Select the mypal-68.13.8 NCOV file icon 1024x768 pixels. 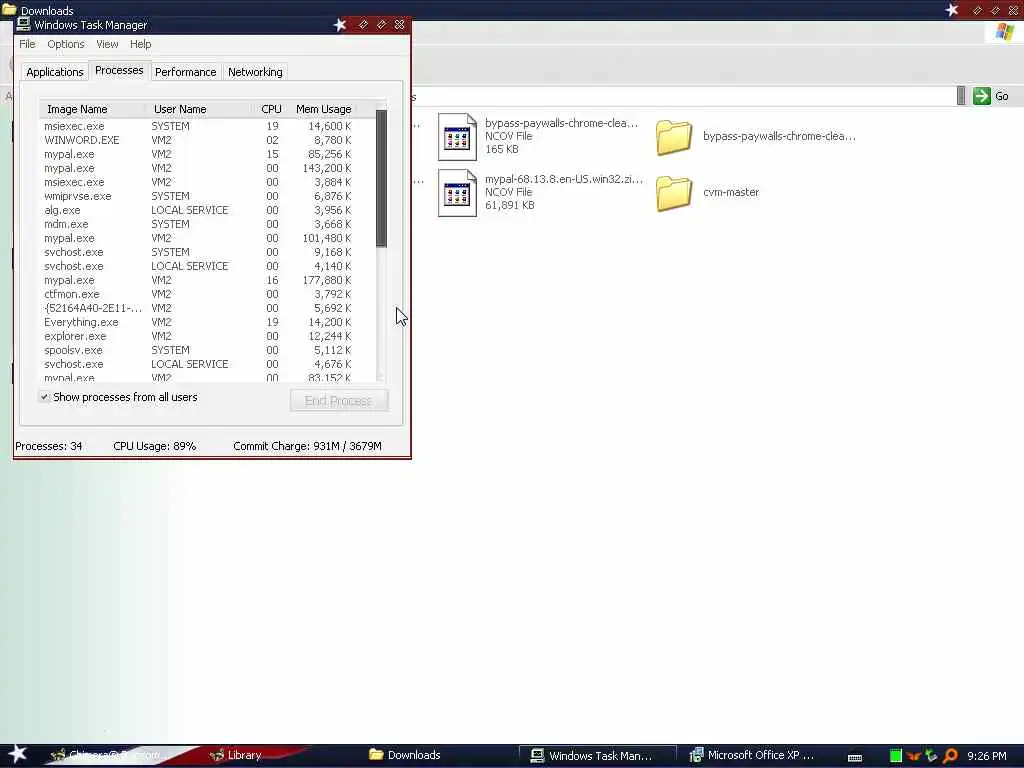(457, 193)
